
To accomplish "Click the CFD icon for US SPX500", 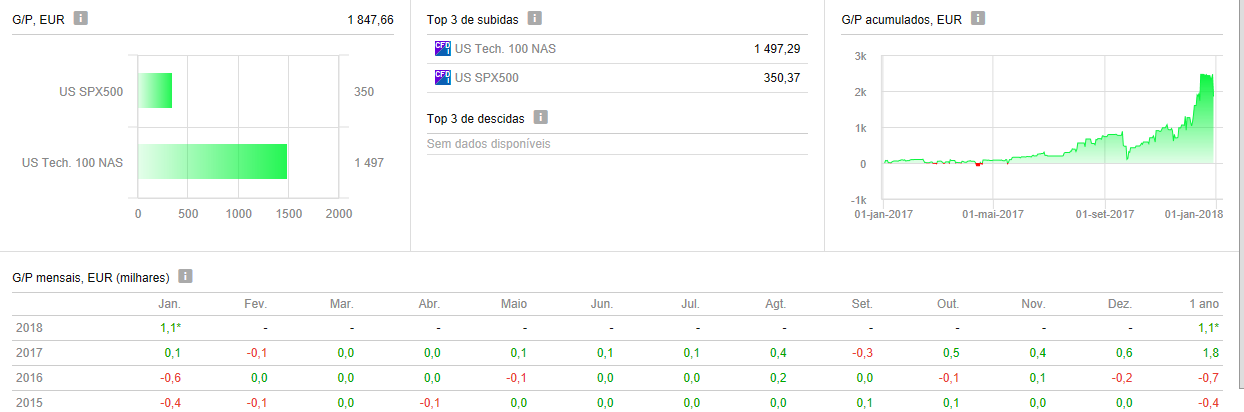I will pos(442,77).
